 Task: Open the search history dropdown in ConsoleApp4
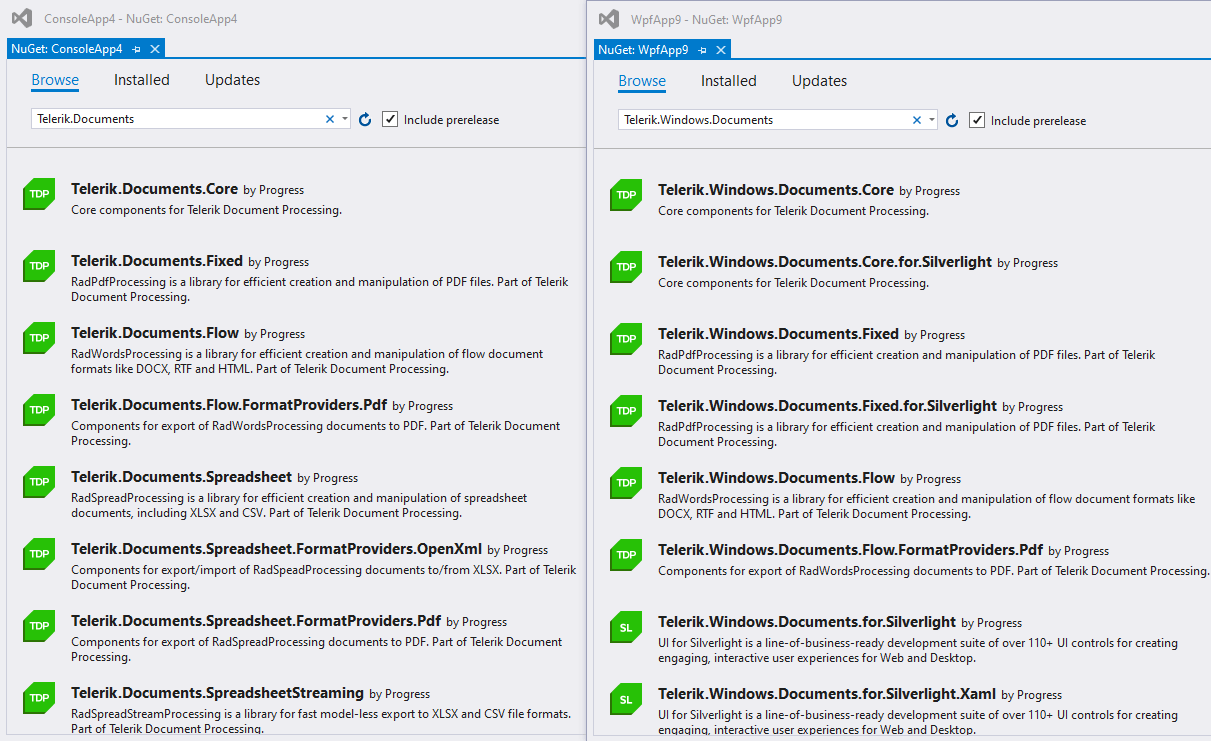344,119
